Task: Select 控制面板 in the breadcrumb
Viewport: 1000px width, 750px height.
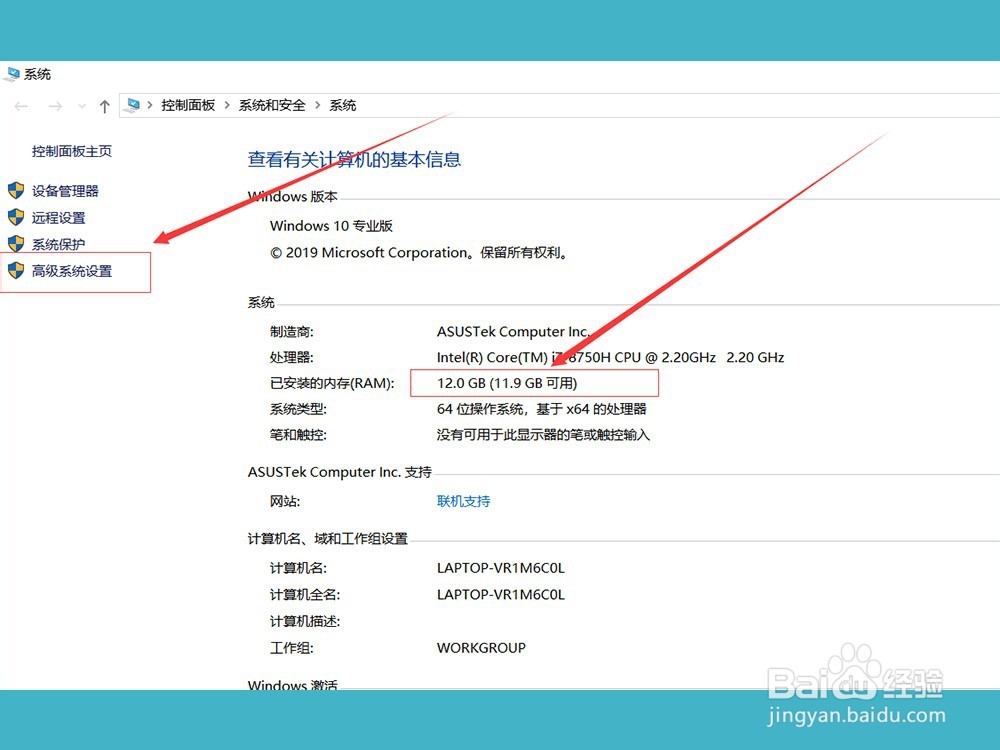Action: point(188,105)
